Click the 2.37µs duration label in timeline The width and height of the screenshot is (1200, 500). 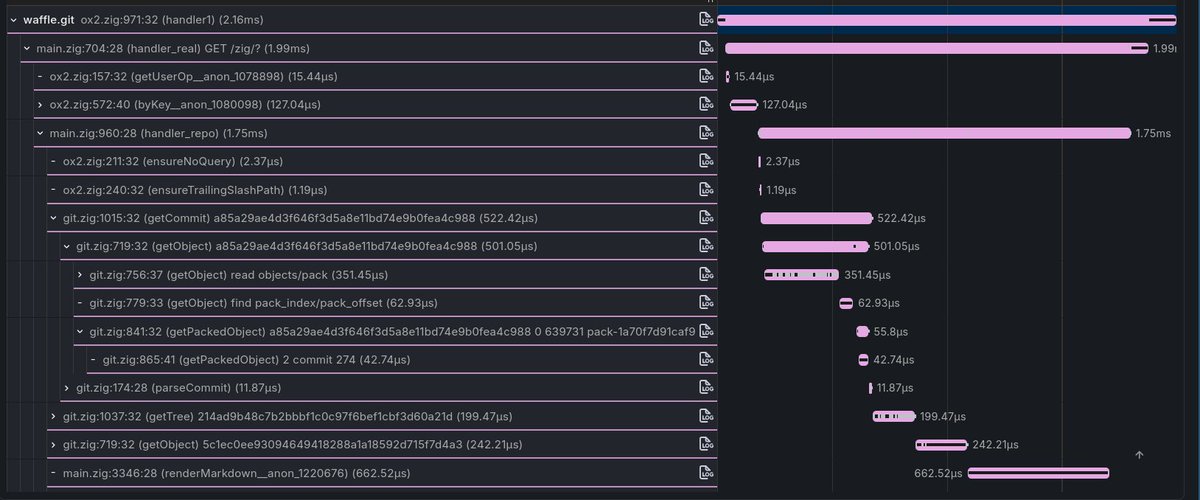tap(782, 161)
